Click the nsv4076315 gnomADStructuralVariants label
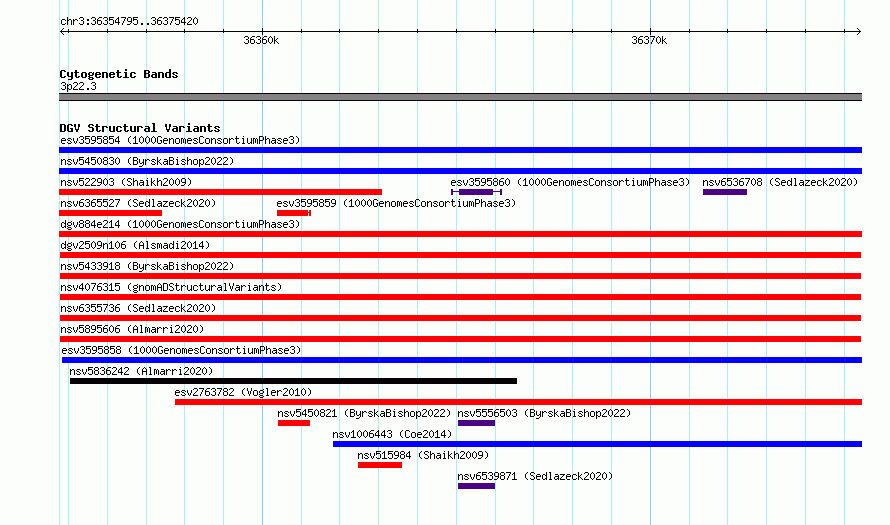This screenshot has height=525, width=890. 171,287
